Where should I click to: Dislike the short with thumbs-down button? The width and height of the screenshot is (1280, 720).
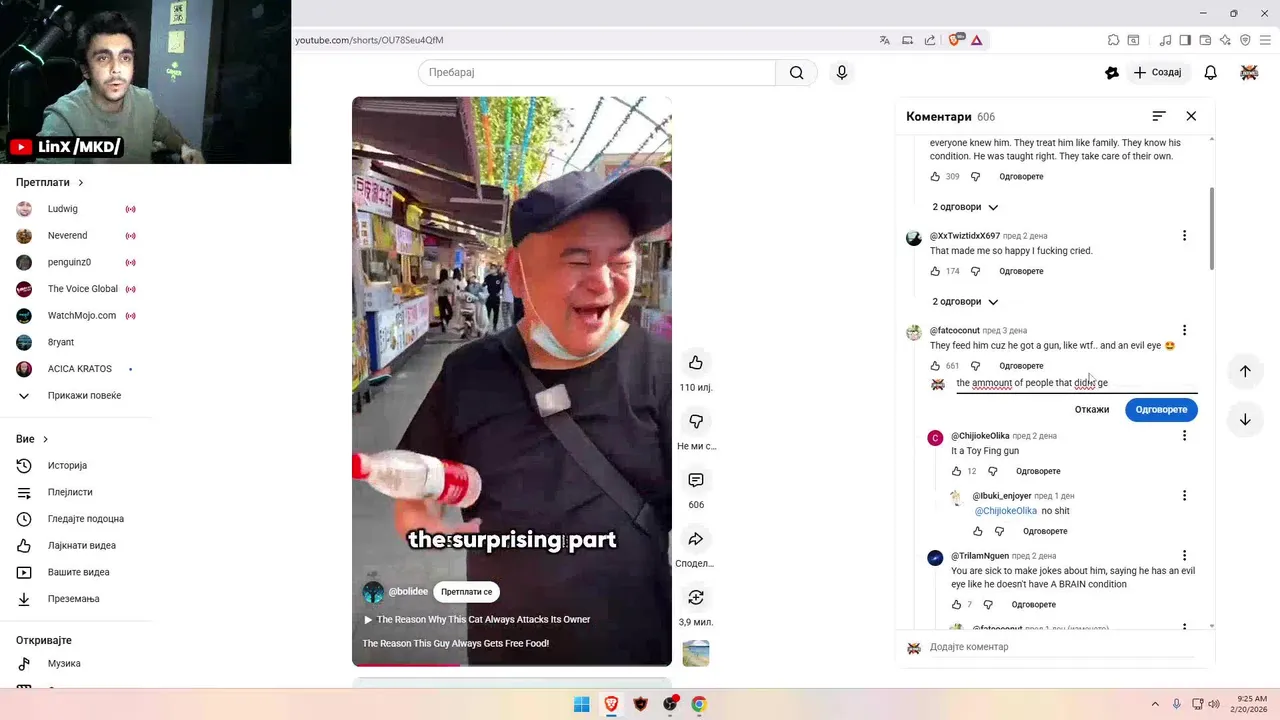pos(696,421)
